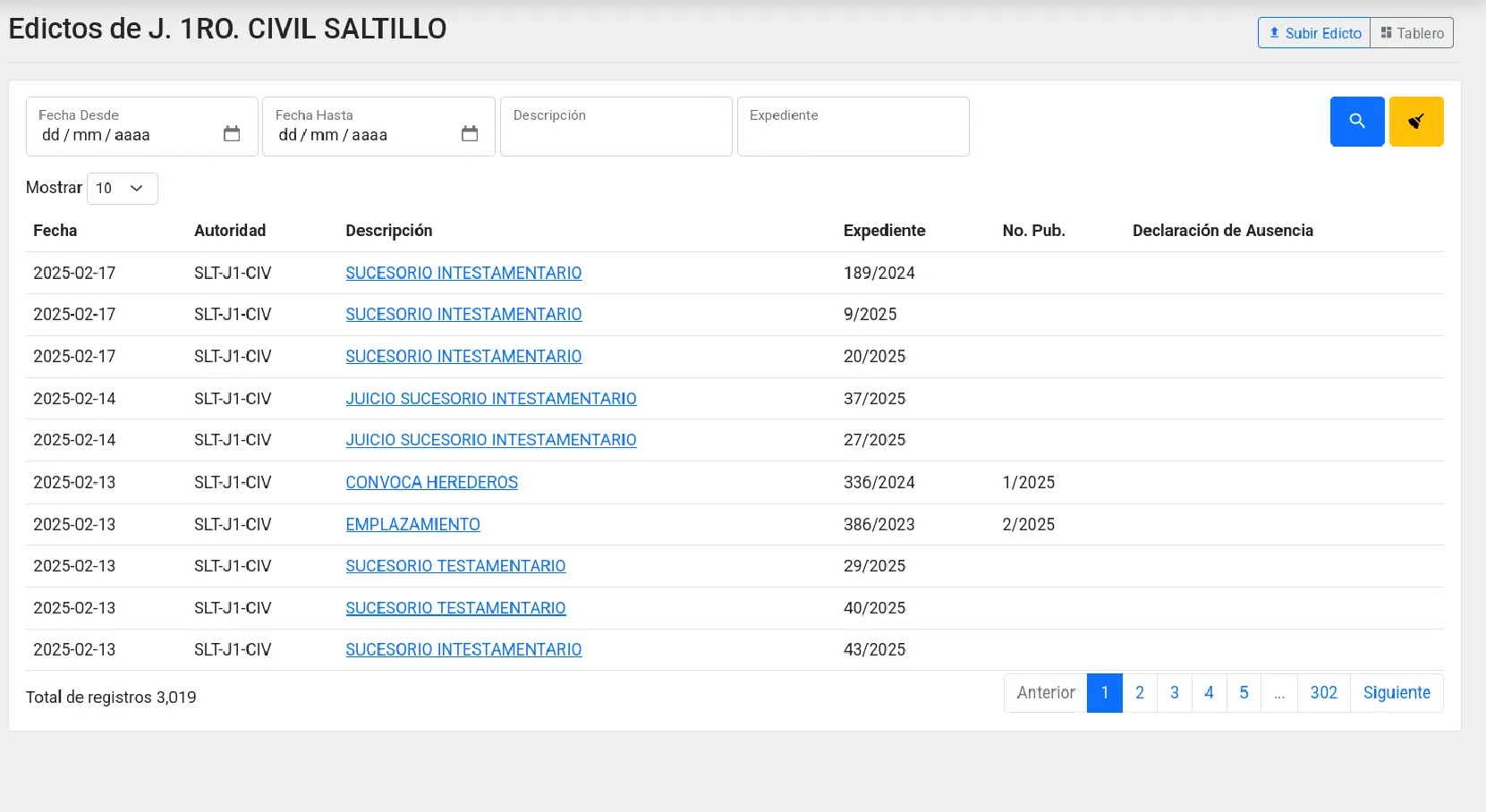This screenshot has width=1486, height=812.
Task: Open the Tablero dashboard button
Action: click(1412, 33)
